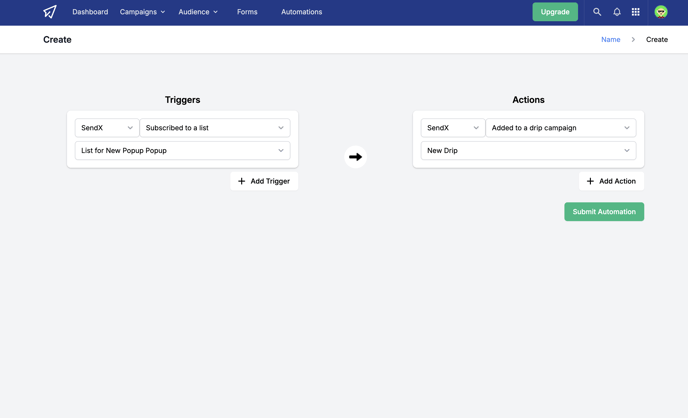Open the Subscribed to a list dropdown
This screenshot has height=418, width=688.
click(215, 128)
